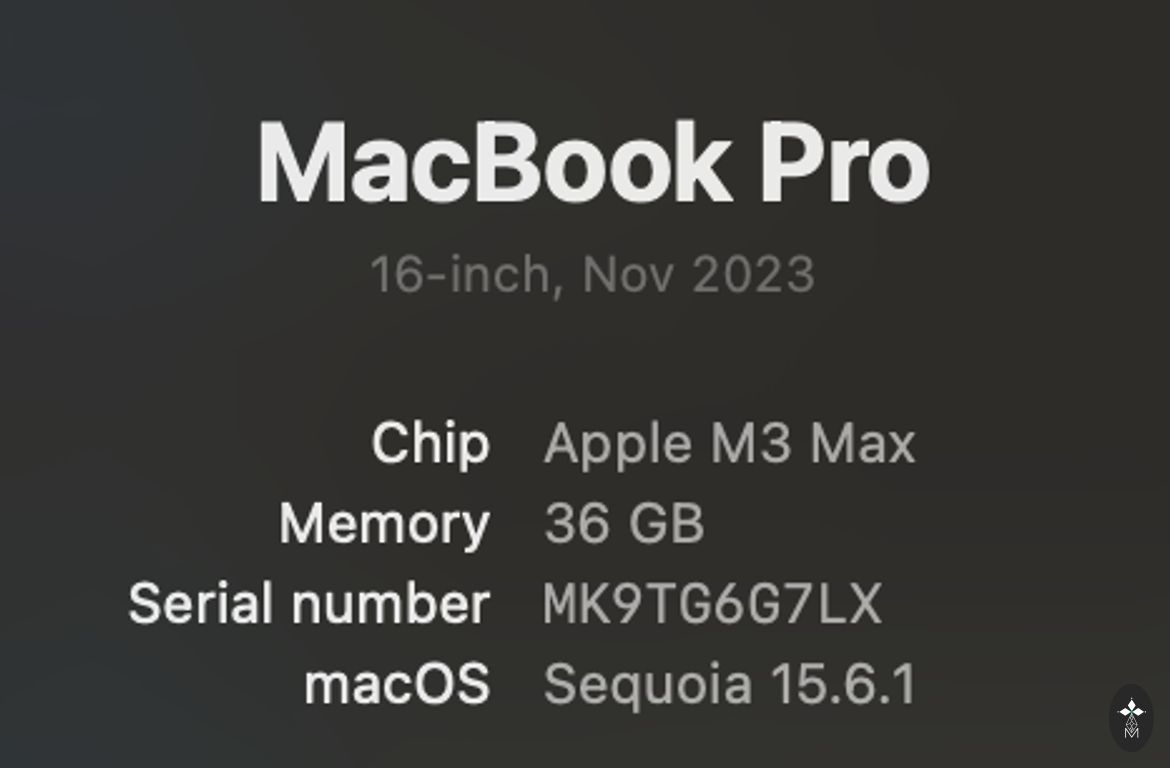Select the 16-inch model size text
The image size is (1170, 768).
(x=460, y=274)
